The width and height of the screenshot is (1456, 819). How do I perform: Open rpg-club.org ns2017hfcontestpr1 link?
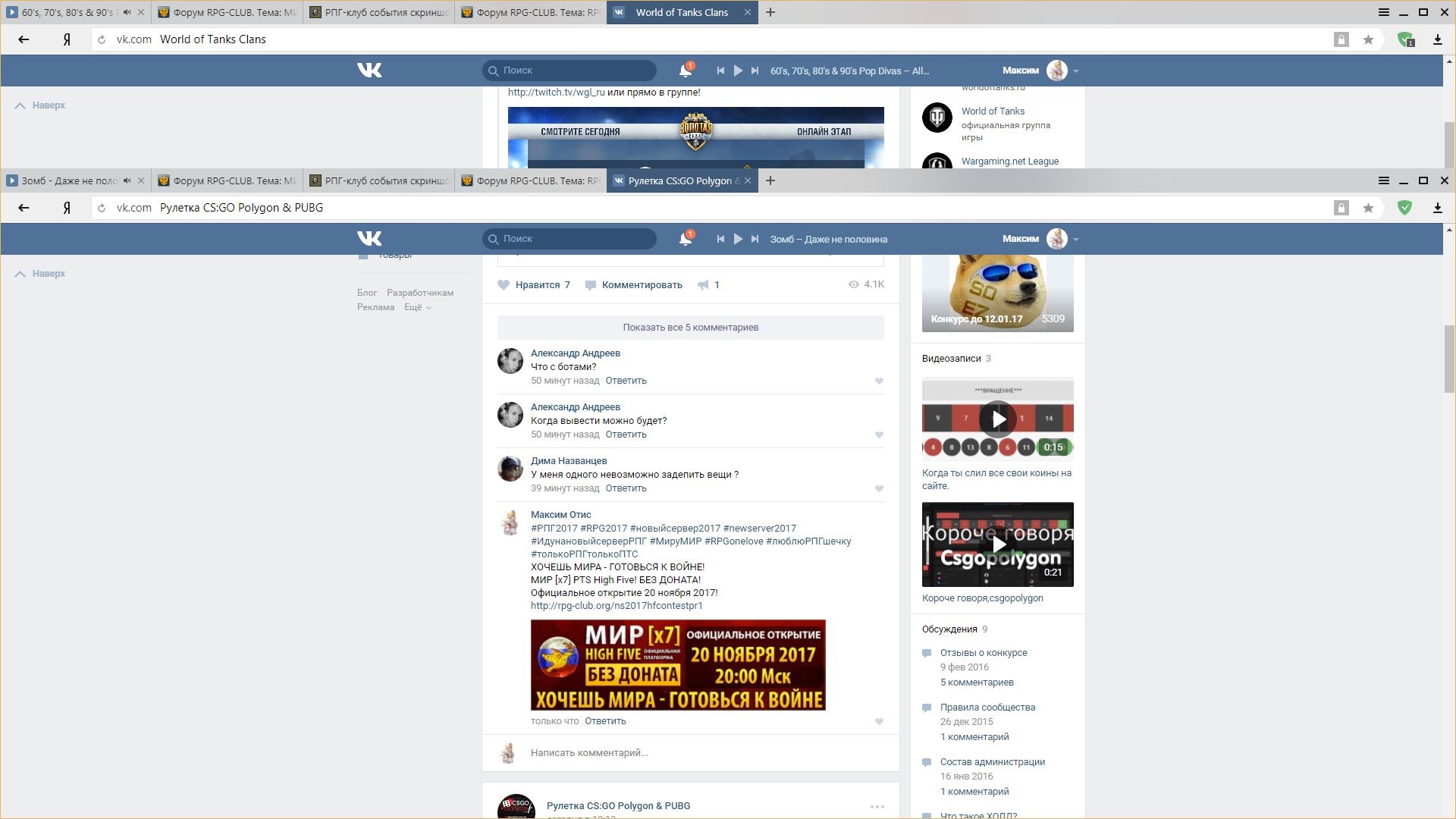point(617,606)
